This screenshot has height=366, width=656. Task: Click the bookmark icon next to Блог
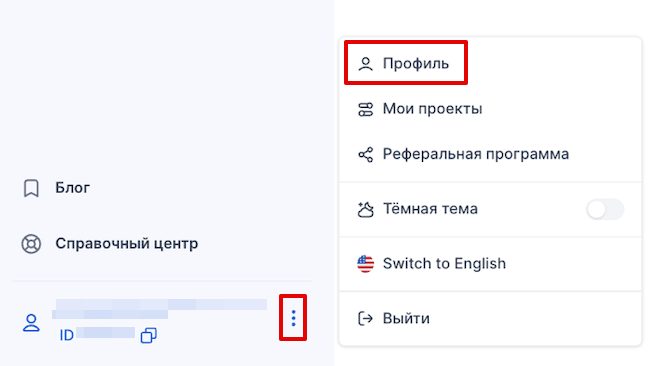click(31, 188)
